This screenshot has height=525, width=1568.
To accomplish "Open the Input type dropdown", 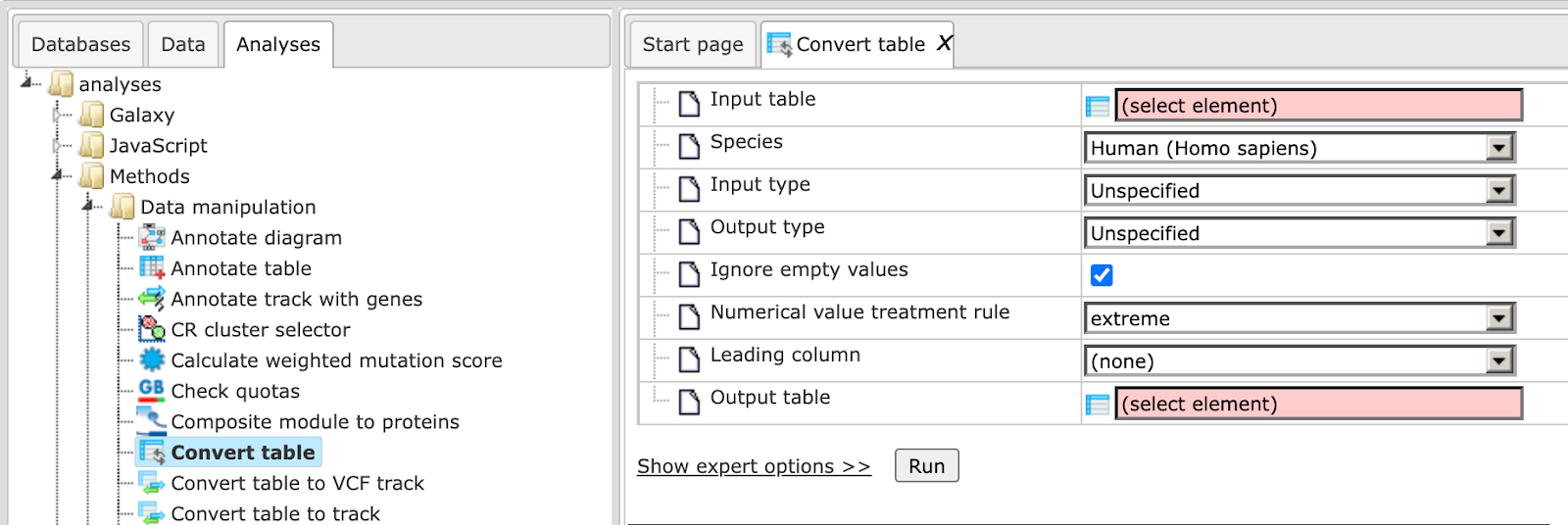I will pyautogui.click(x=1299, y=190).
